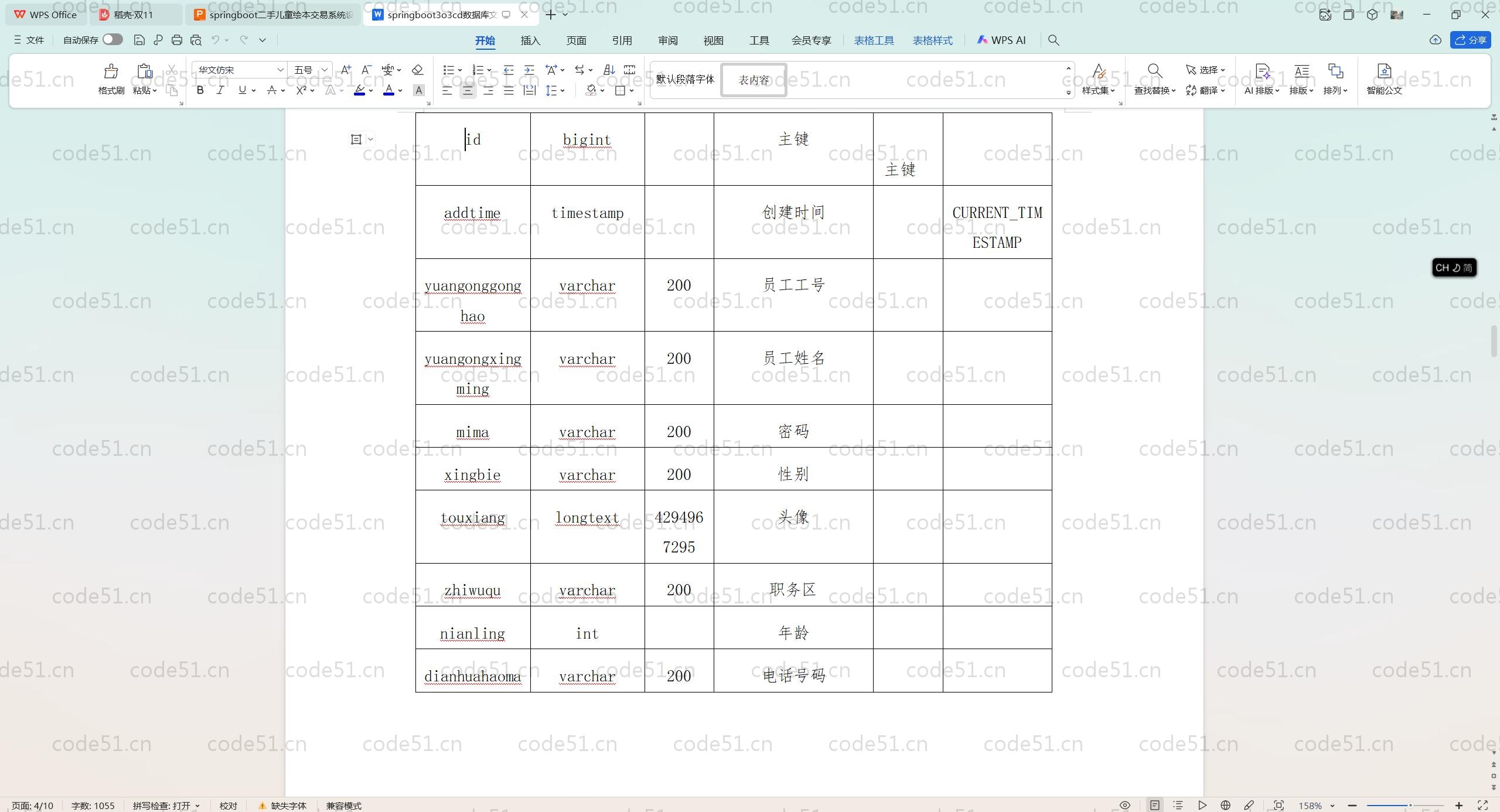Click the italic I button
Image resolution: width=1500 pixels, height=812 pixels.
220,90
